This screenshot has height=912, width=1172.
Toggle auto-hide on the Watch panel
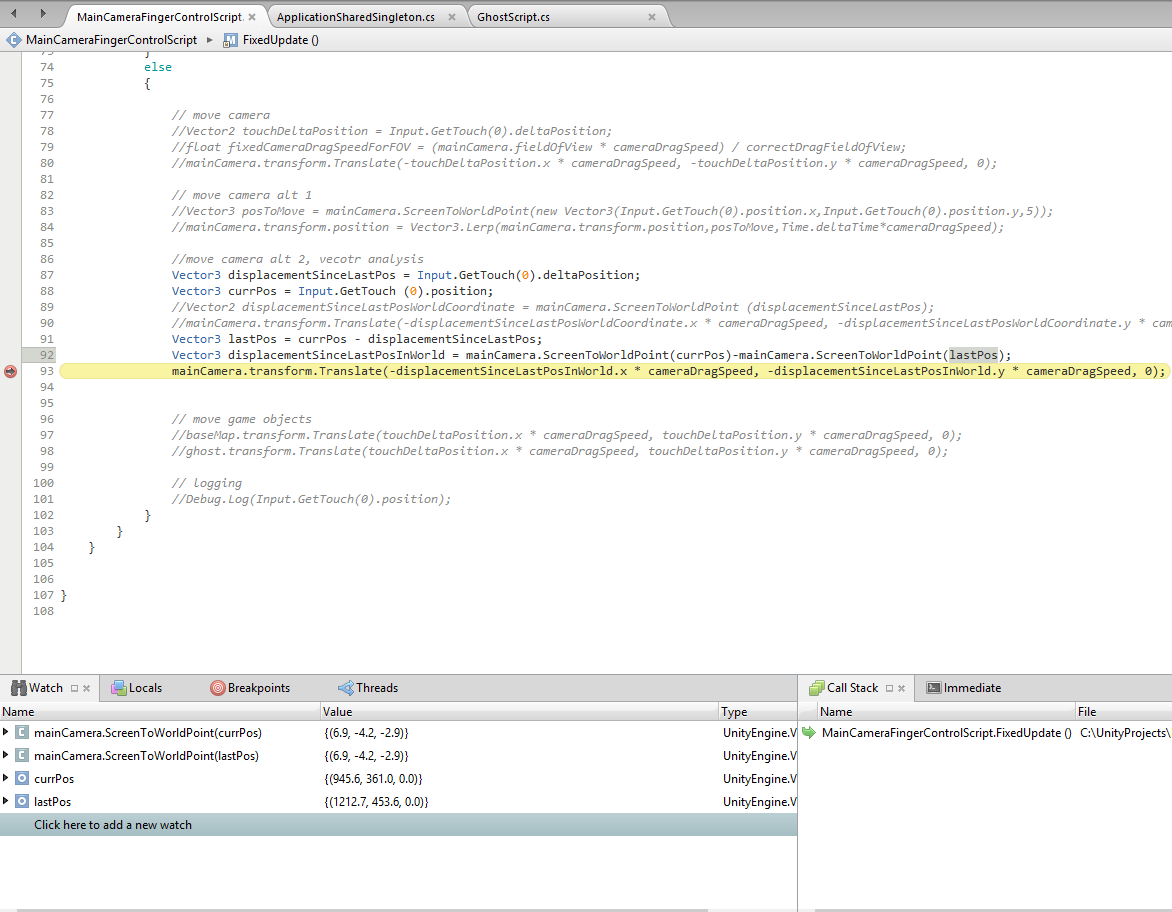tap(74, 687)
